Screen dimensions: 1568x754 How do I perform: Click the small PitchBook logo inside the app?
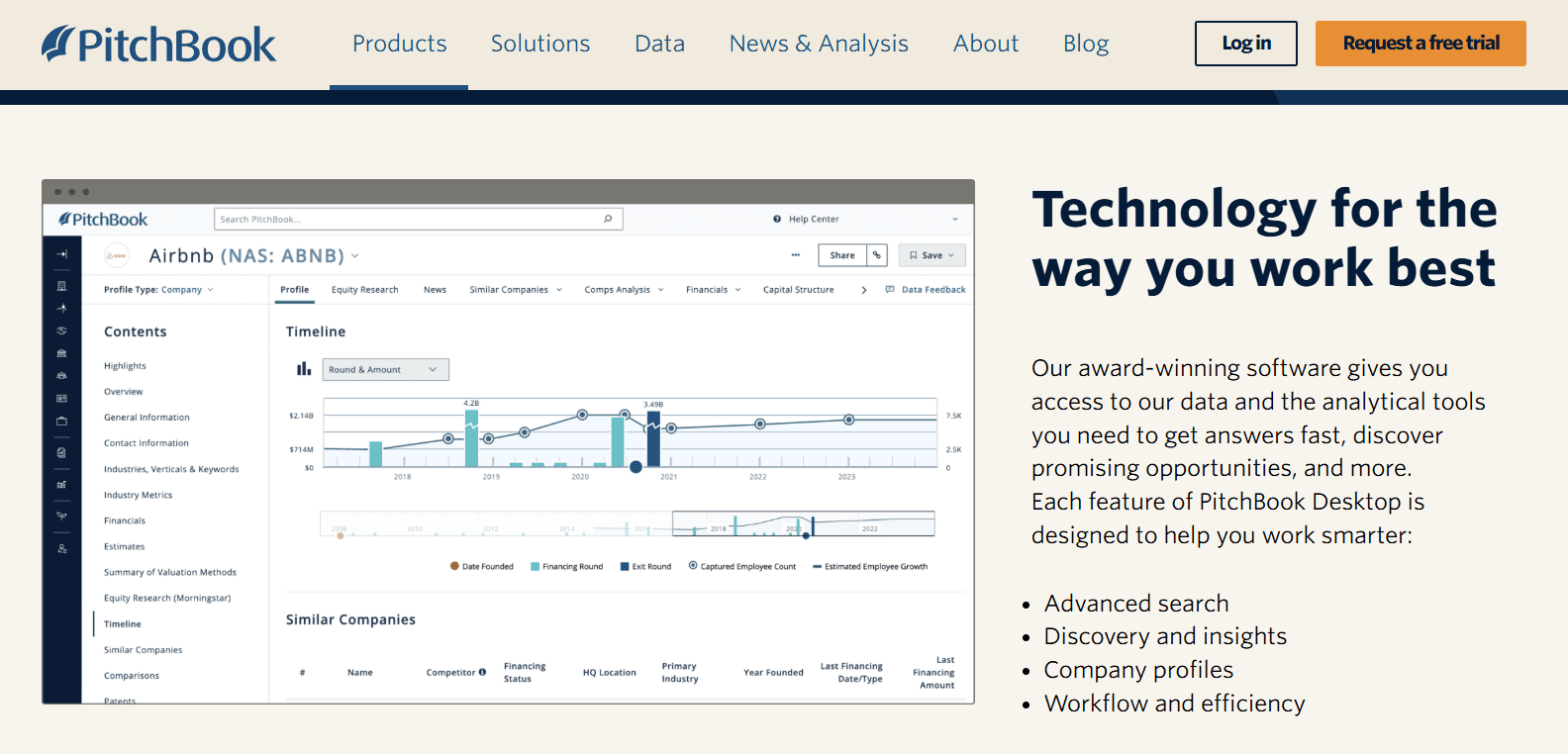(103, 220)
